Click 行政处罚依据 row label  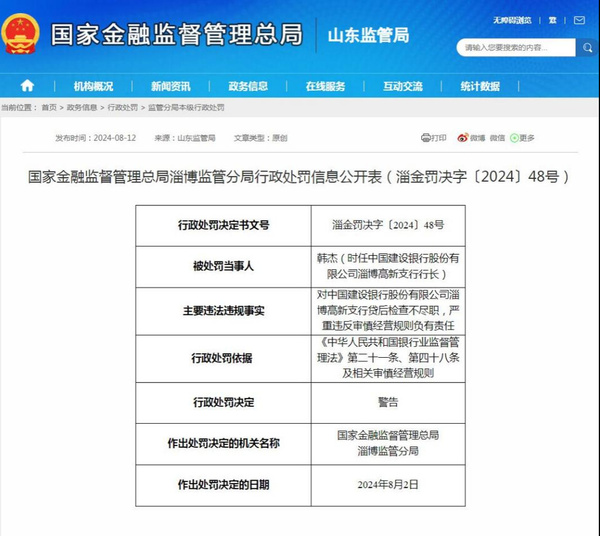pyautogui.click(x=222, y=358)
